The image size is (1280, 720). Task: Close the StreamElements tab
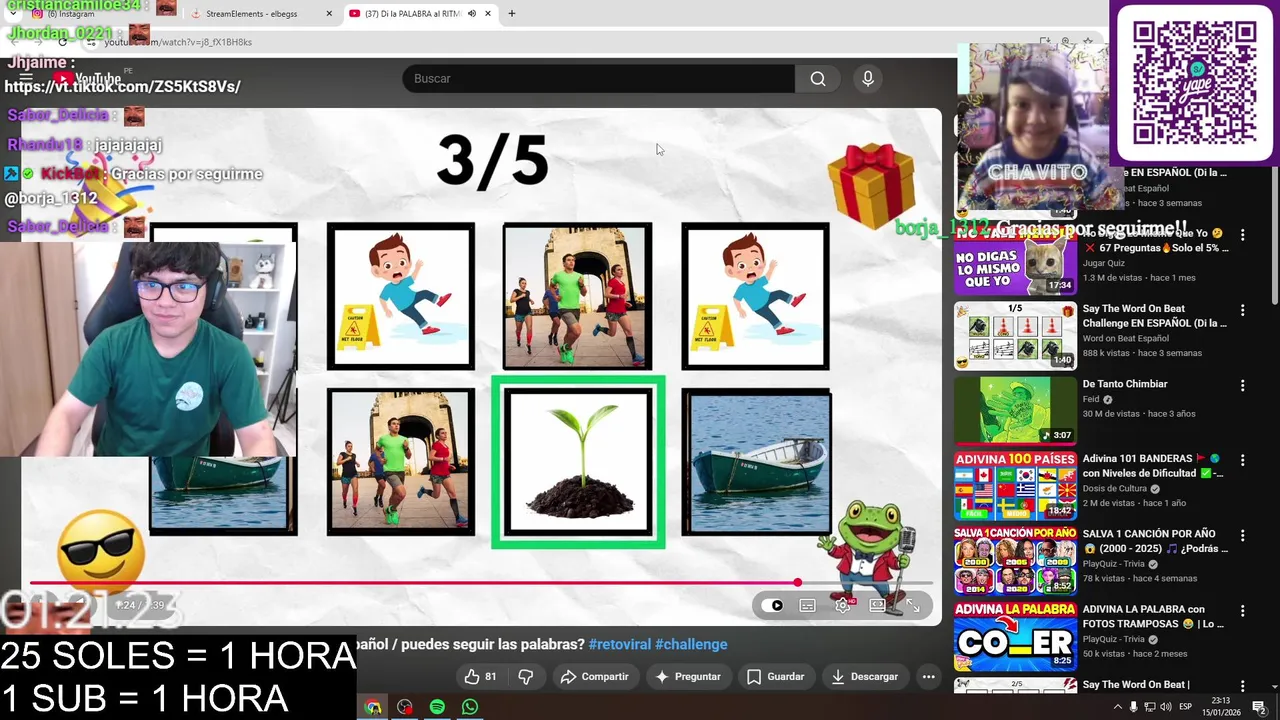tap(329, 14)
